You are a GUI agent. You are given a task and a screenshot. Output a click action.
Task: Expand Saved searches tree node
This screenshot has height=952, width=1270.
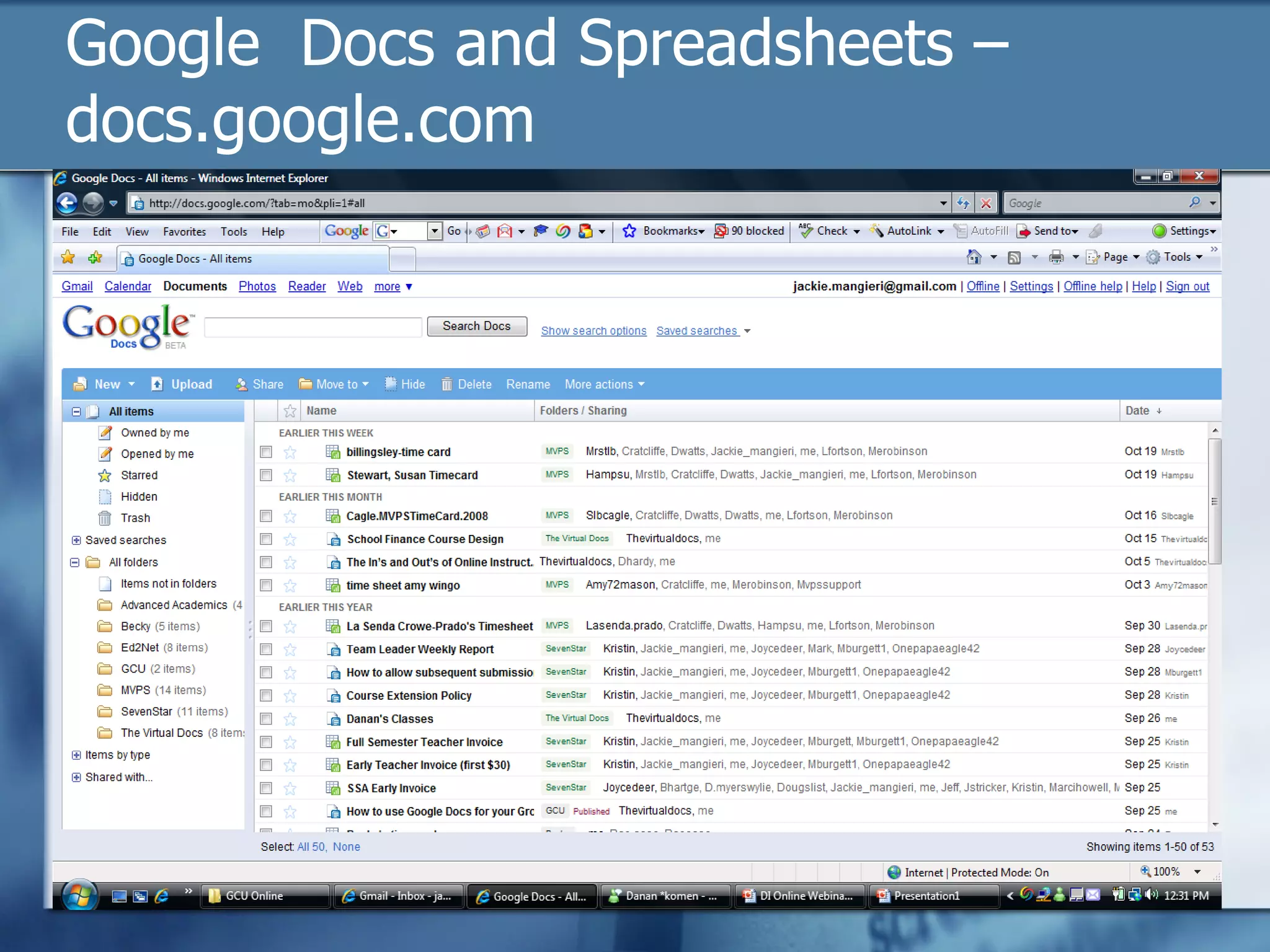tap(76, 540)
